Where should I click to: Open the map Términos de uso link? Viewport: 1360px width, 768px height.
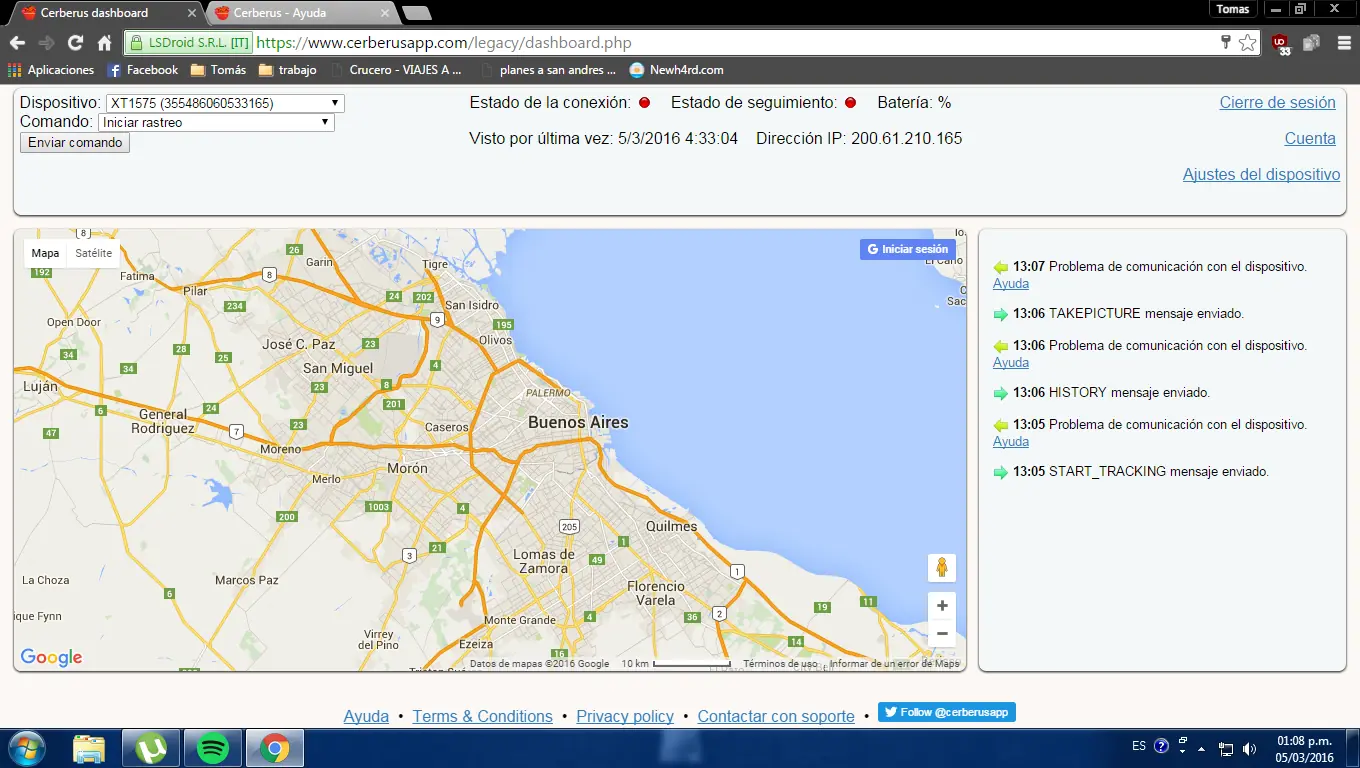pyautogui.click(x=780, y=663)
